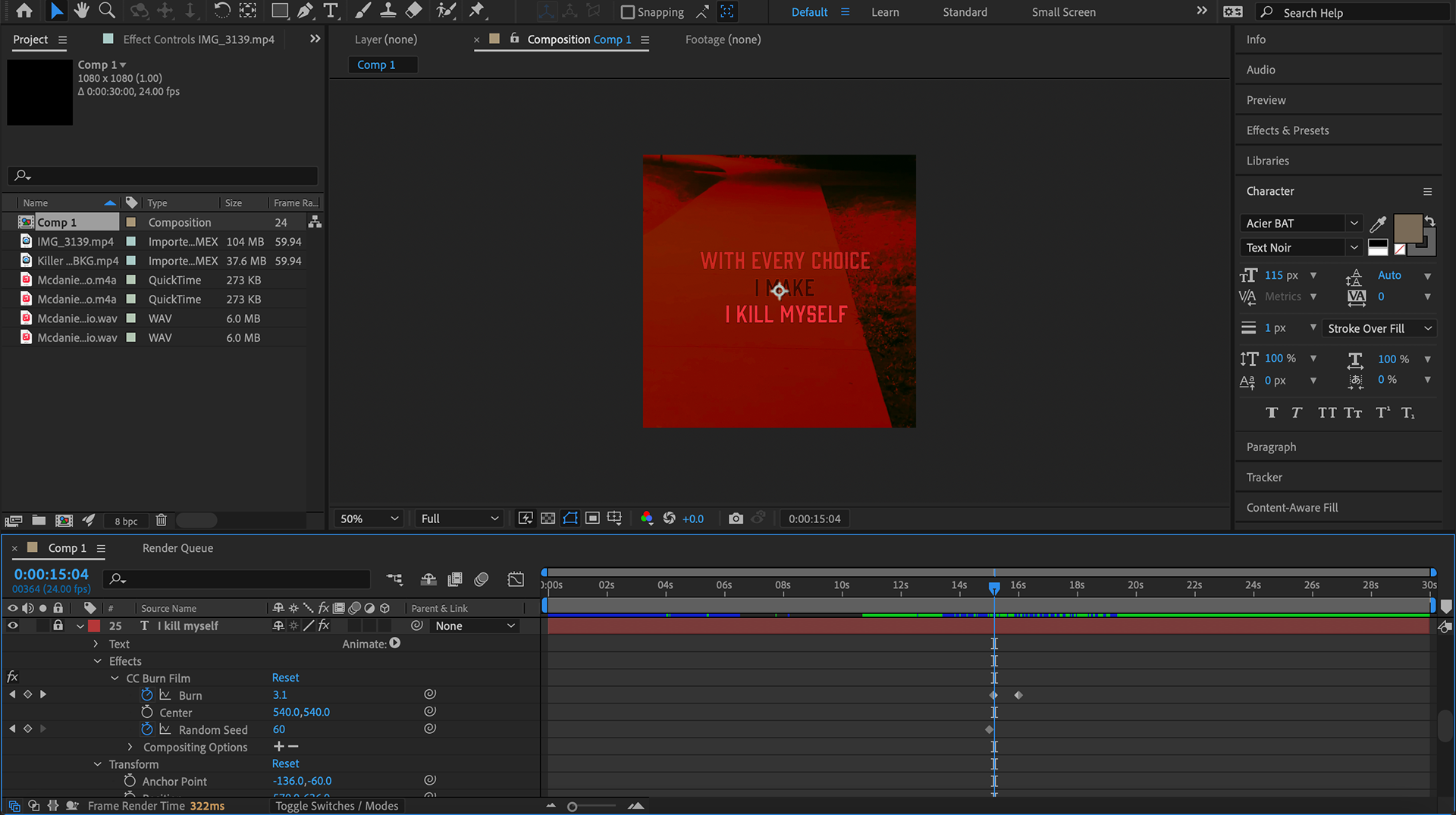The image size is (1456, 815).
Task: Select the Eraser tool
Action: [413, 11]
